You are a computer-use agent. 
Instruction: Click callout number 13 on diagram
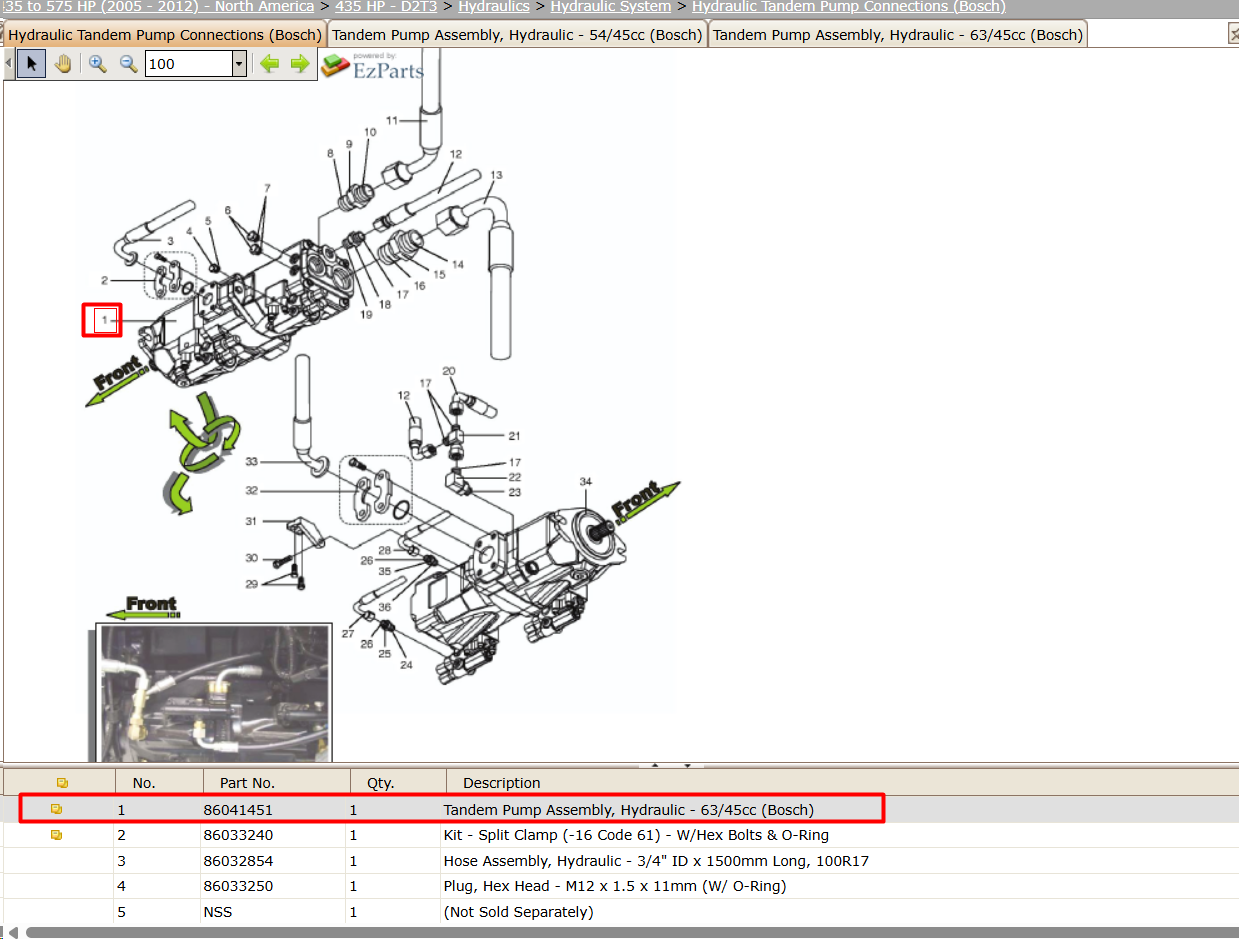coord(496,175)
